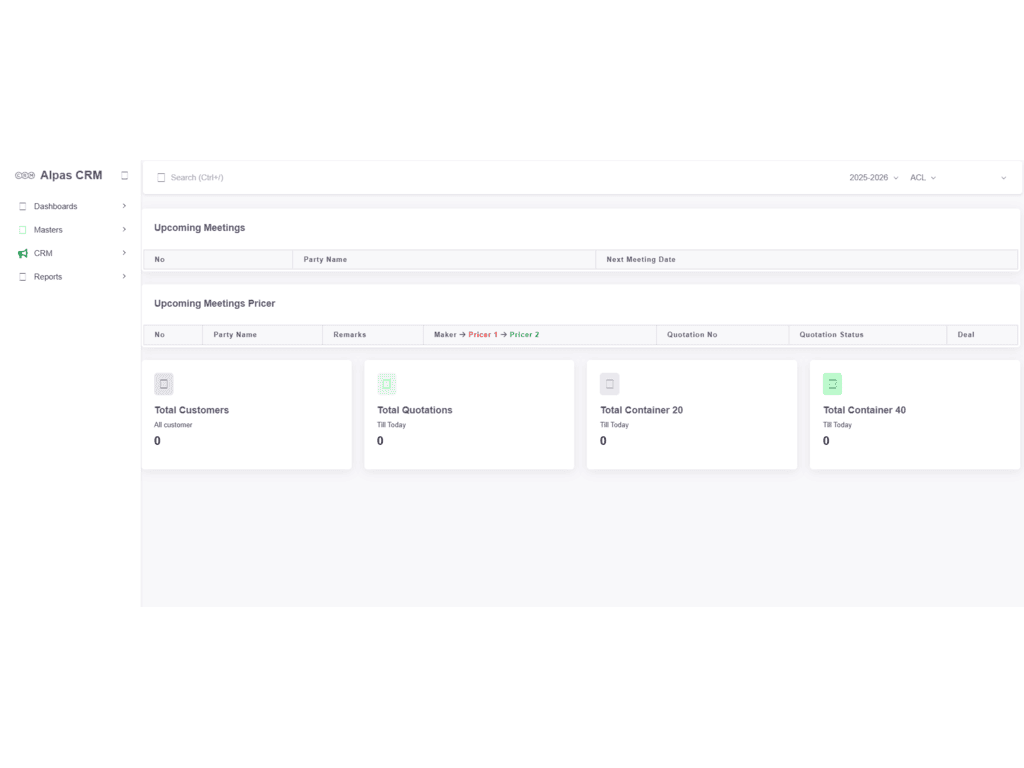Viewport: 1024px width, 768px height.
Task: Click the Total Customers card icon
Action: [164, 384]
